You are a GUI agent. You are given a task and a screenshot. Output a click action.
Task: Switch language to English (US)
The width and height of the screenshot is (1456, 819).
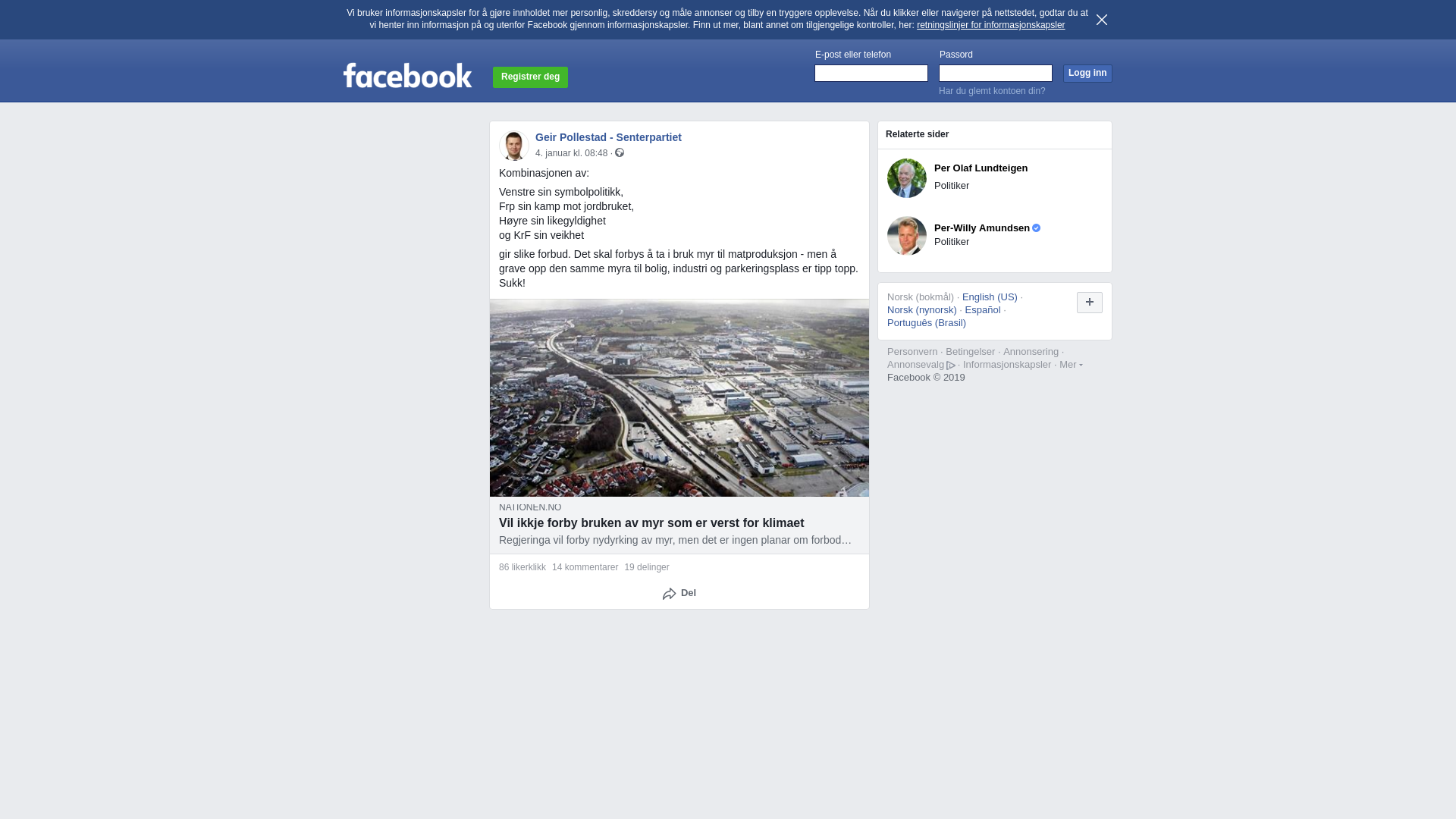(x=990, y=297)
